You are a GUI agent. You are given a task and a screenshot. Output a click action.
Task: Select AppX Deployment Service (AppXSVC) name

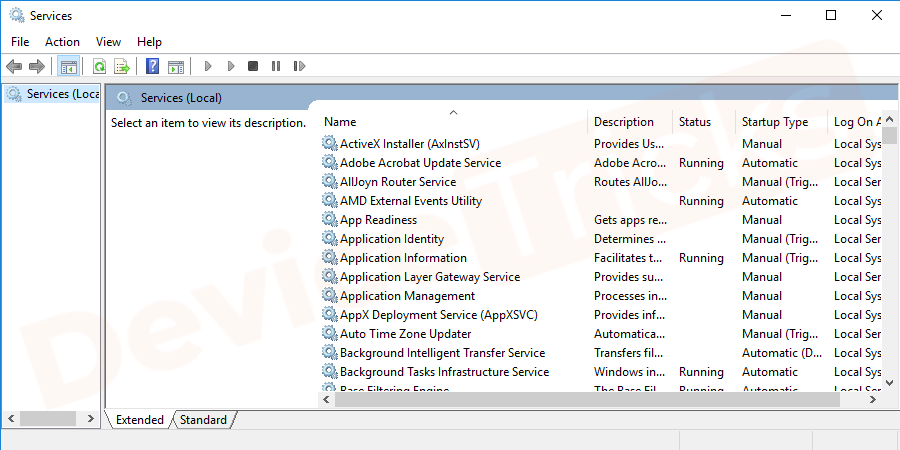click(x=439, y=314)
